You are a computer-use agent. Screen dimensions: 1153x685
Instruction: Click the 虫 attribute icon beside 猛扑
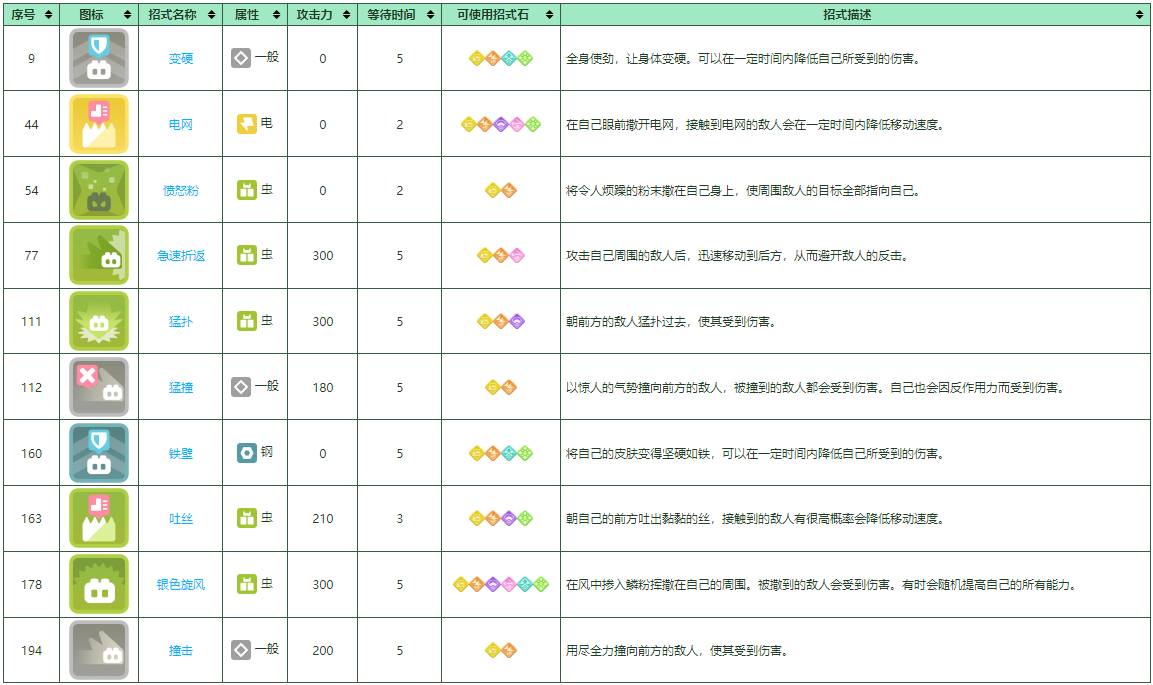(x=246, y=322)
